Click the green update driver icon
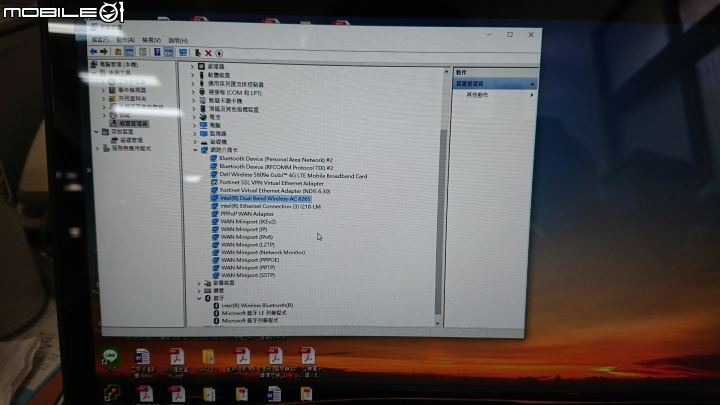Image resolution: width=720 pixels, height=405 pixels. click(x=197, y=53)
